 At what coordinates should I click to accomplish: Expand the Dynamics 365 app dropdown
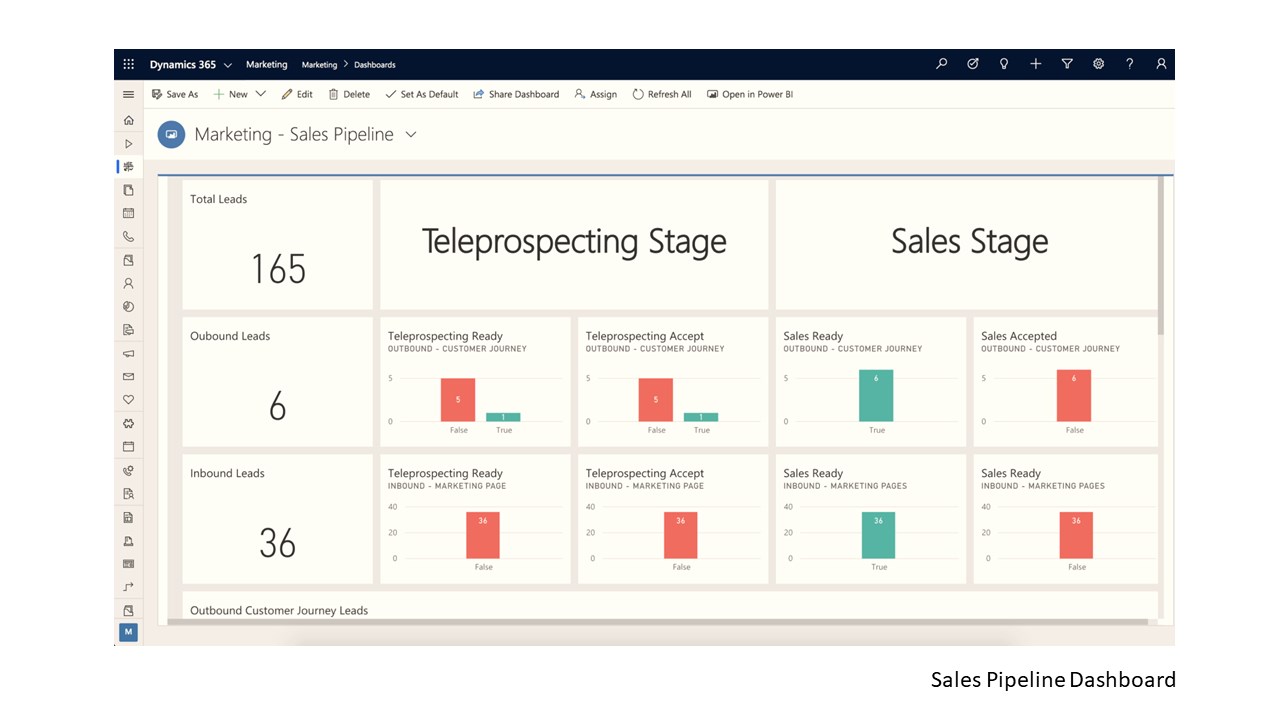[x=228, y=65]
